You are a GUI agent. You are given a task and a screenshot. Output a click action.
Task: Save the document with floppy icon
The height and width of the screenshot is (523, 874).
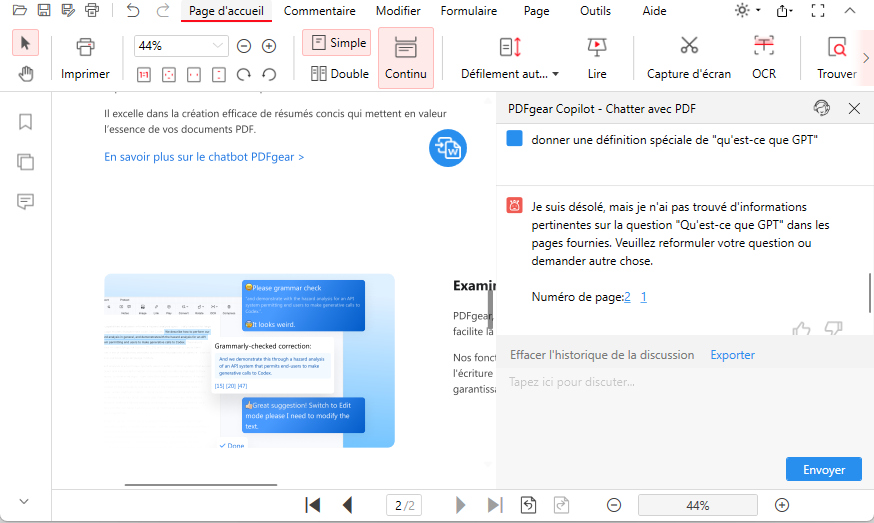coord(43,10)
